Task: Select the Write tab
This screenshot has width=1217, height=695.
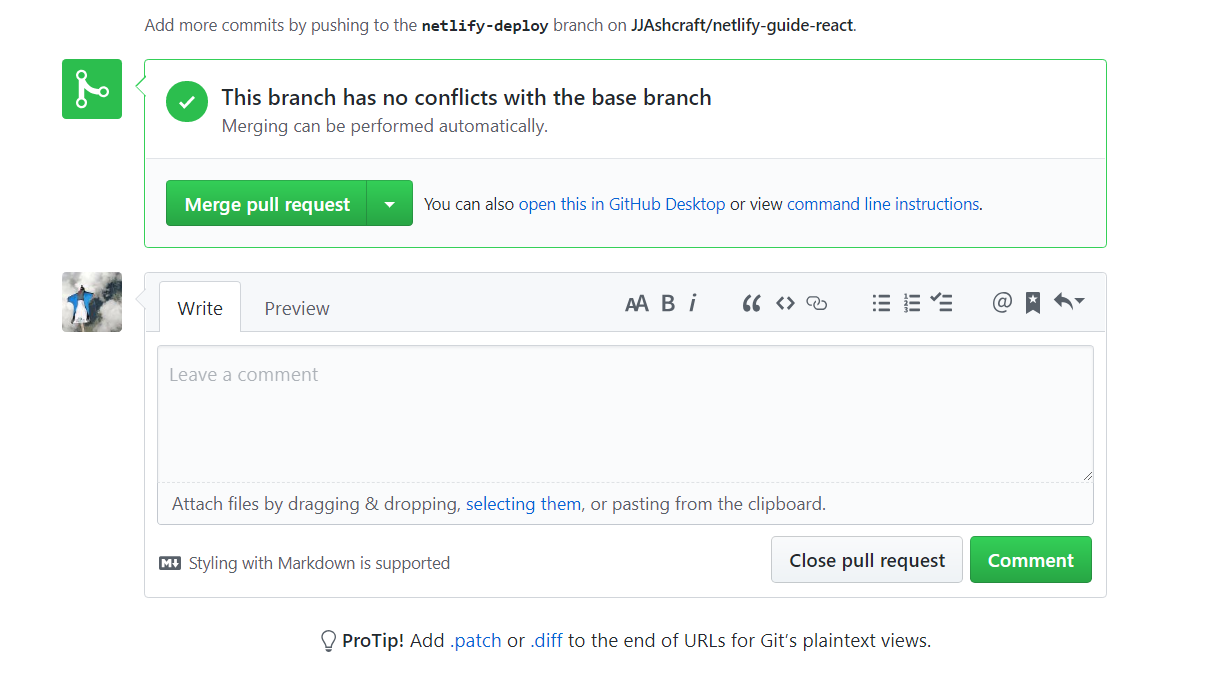Action: tap(200, 308)
